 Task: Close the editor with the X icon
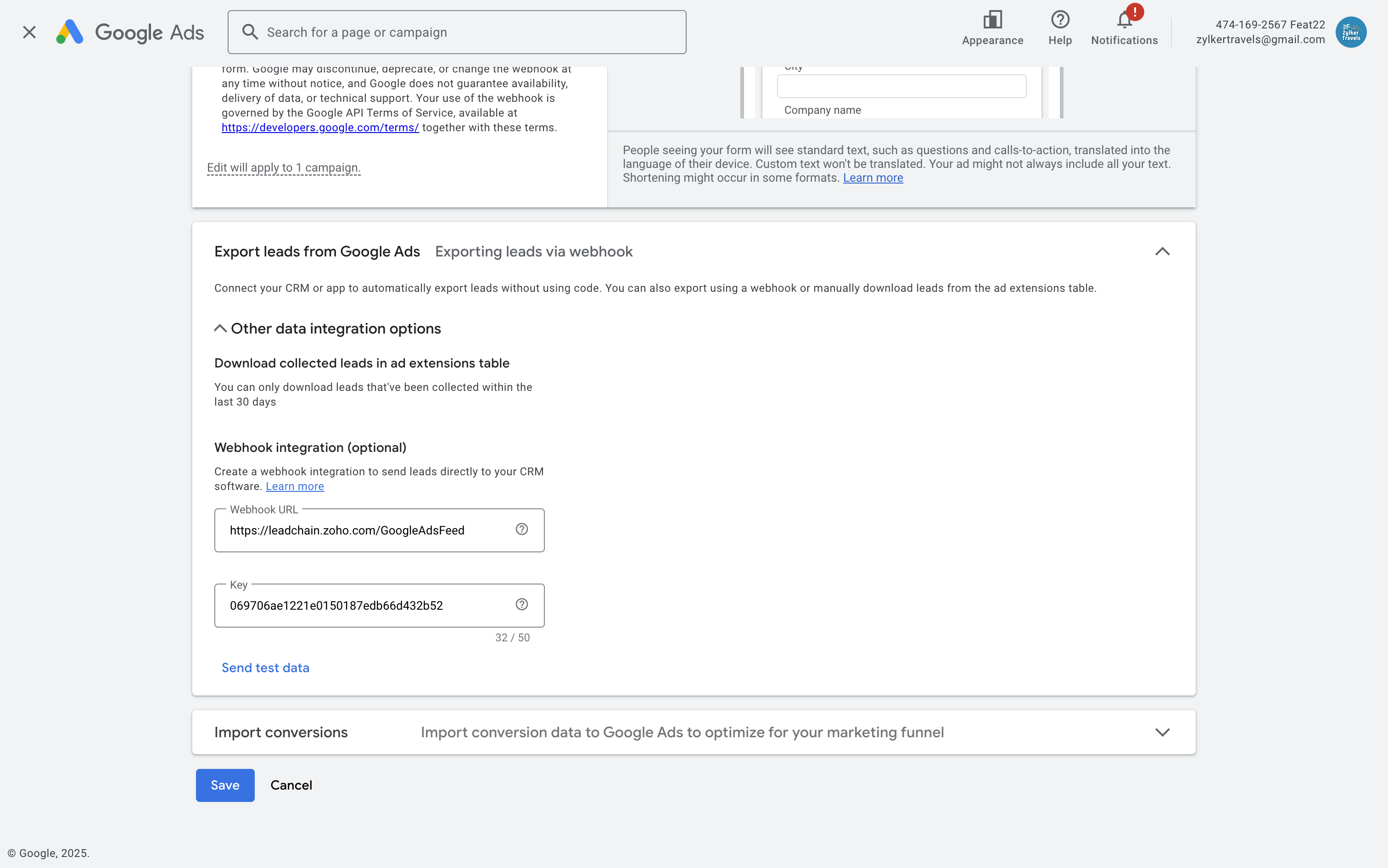point(29,32)
